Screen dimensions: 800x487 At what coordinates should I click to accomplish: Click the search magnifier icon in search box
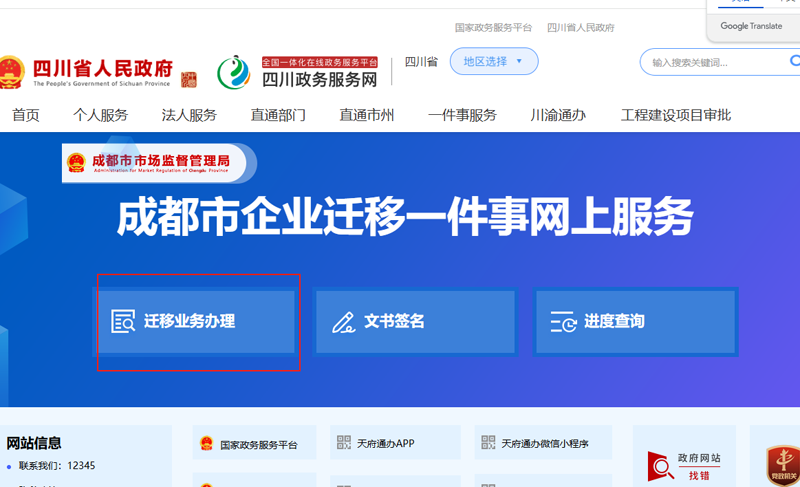[x=795, y=61]
